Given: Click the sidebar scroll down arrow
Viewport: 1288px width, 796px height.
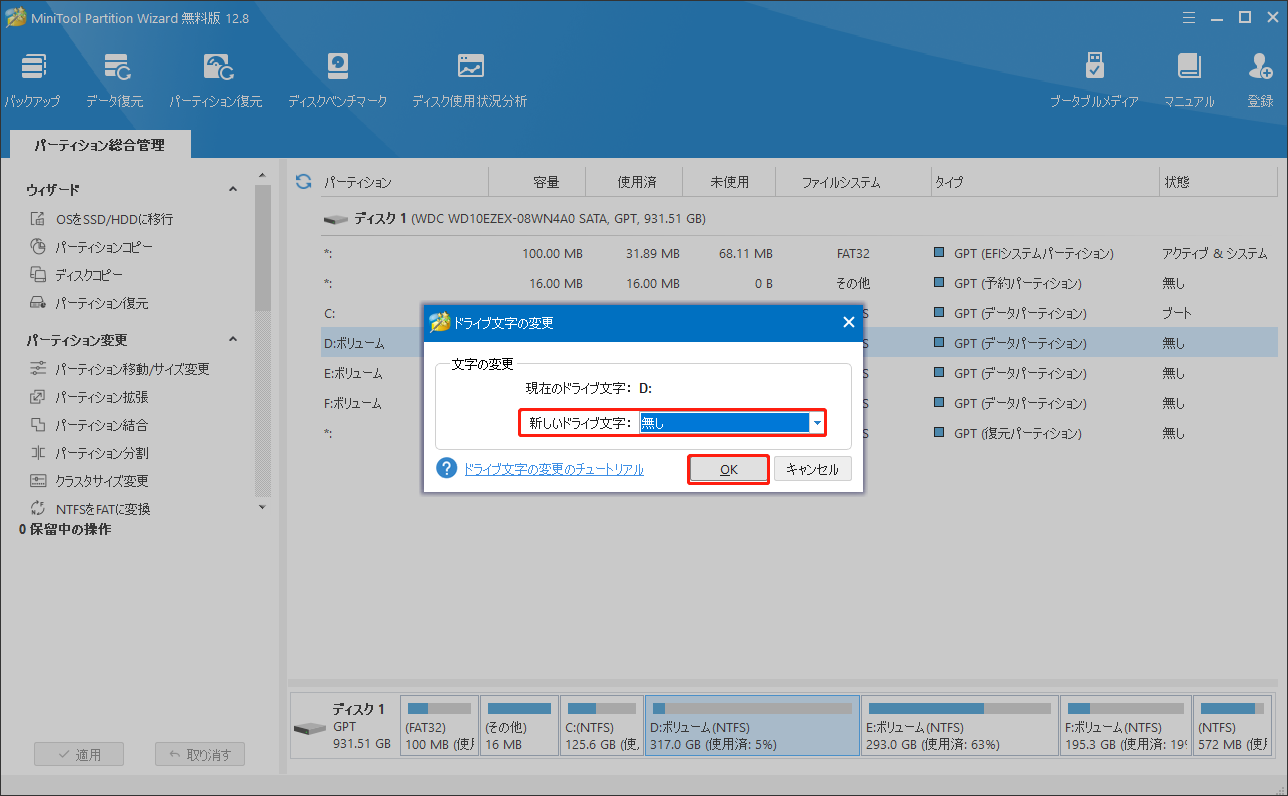Looking at the screenshot, I should (263, 507).
